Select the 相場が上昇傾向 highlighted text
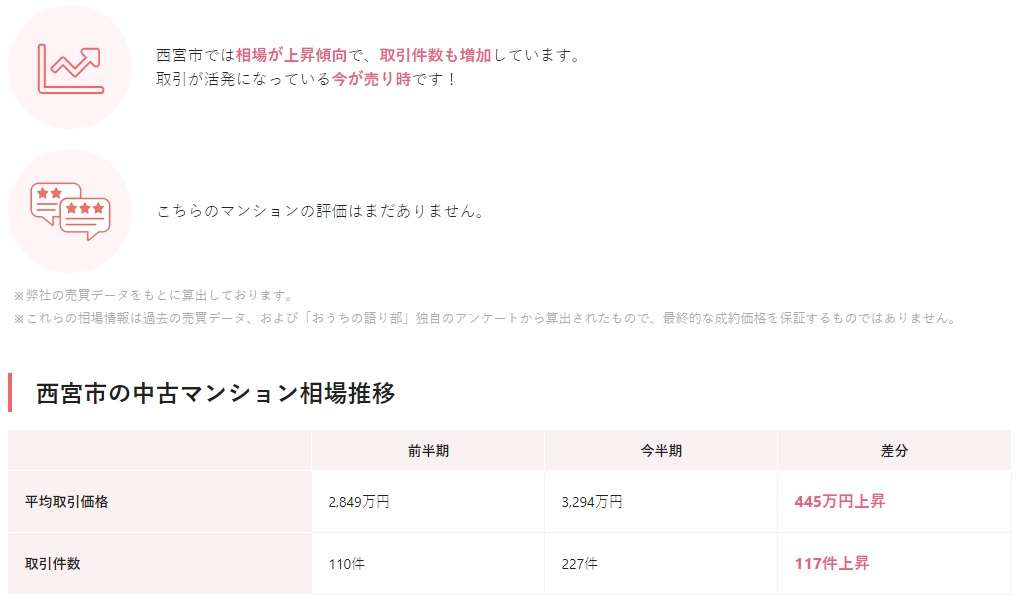 [x=291, y=55]
